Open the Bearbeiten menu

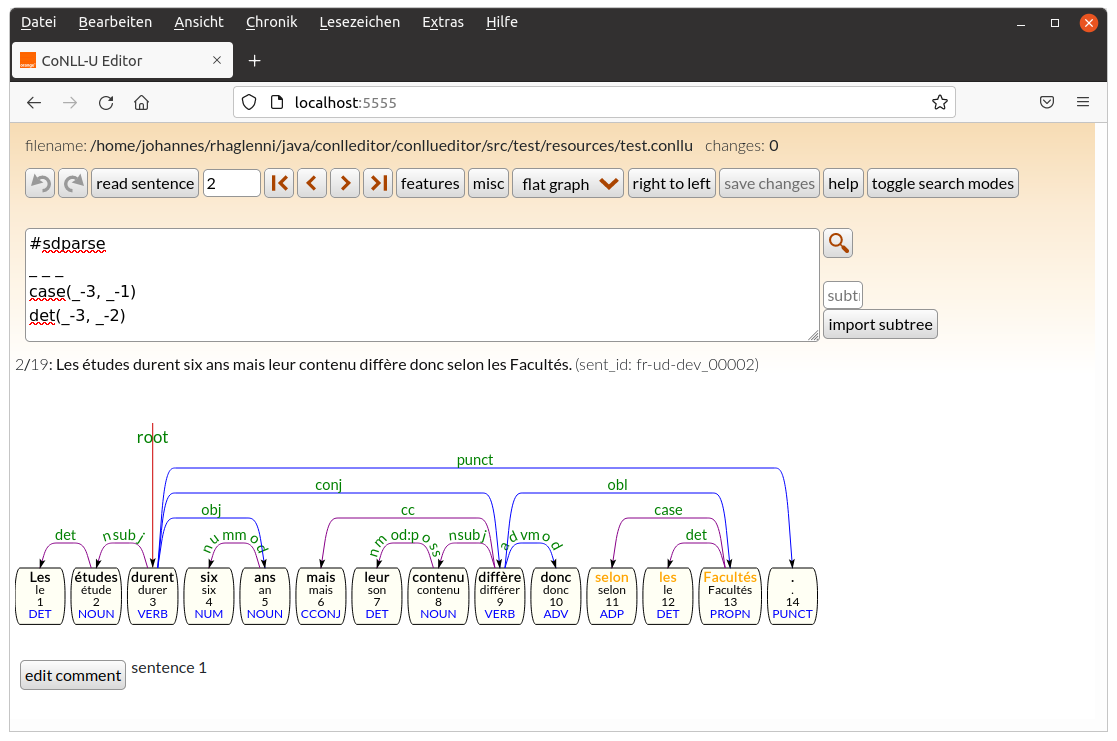tap(115, 22)
